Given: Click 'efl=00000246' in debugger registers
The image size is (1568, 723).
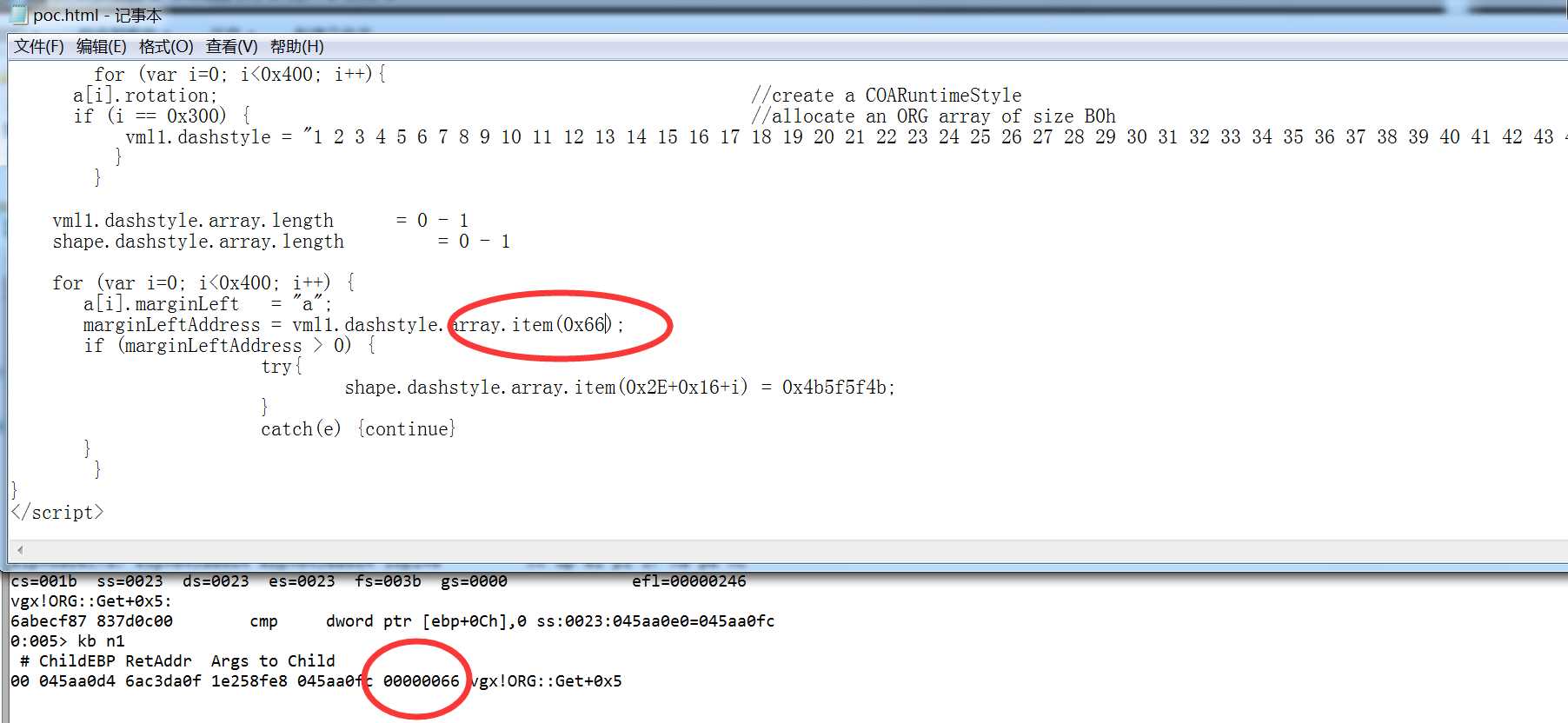Looking at the screenshot, I should [688, 581].
